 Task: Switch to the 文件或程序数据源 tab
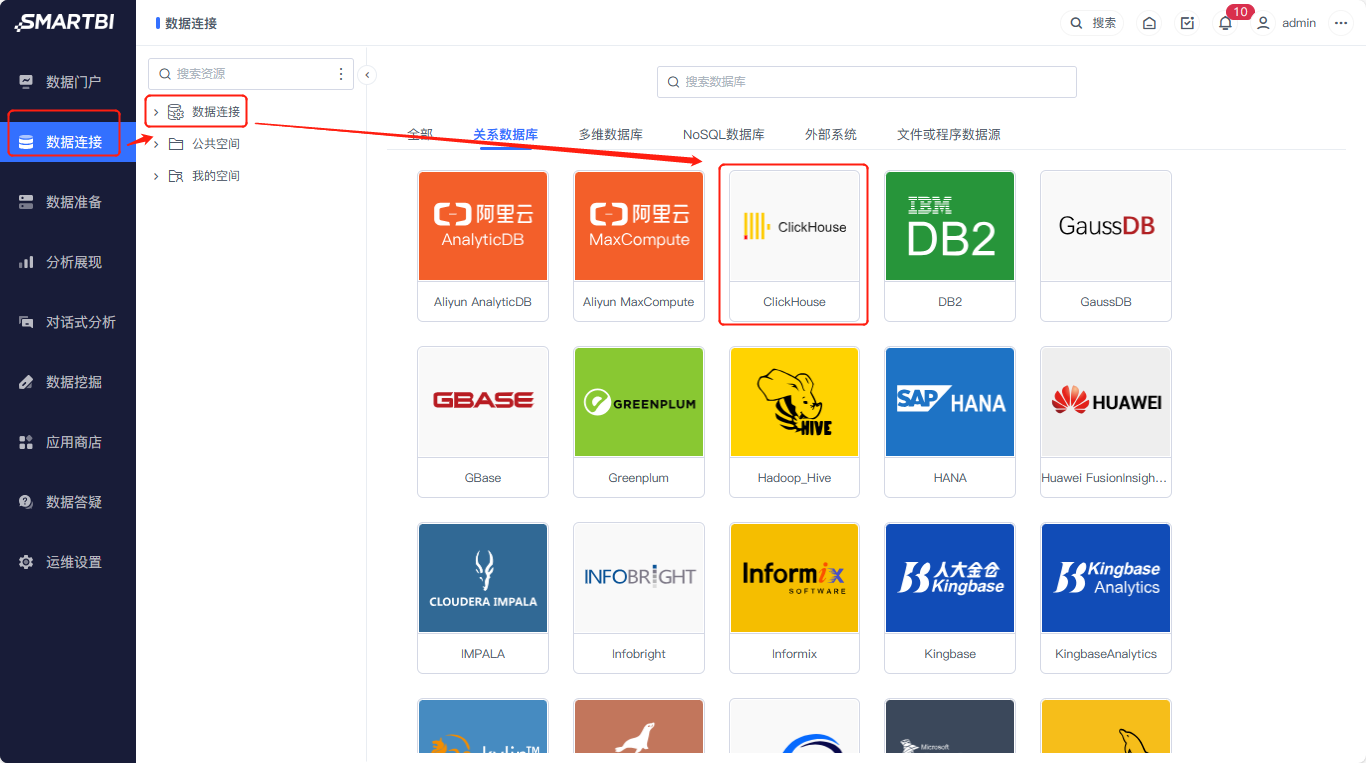pyautogui.click(x=949, y=134)
